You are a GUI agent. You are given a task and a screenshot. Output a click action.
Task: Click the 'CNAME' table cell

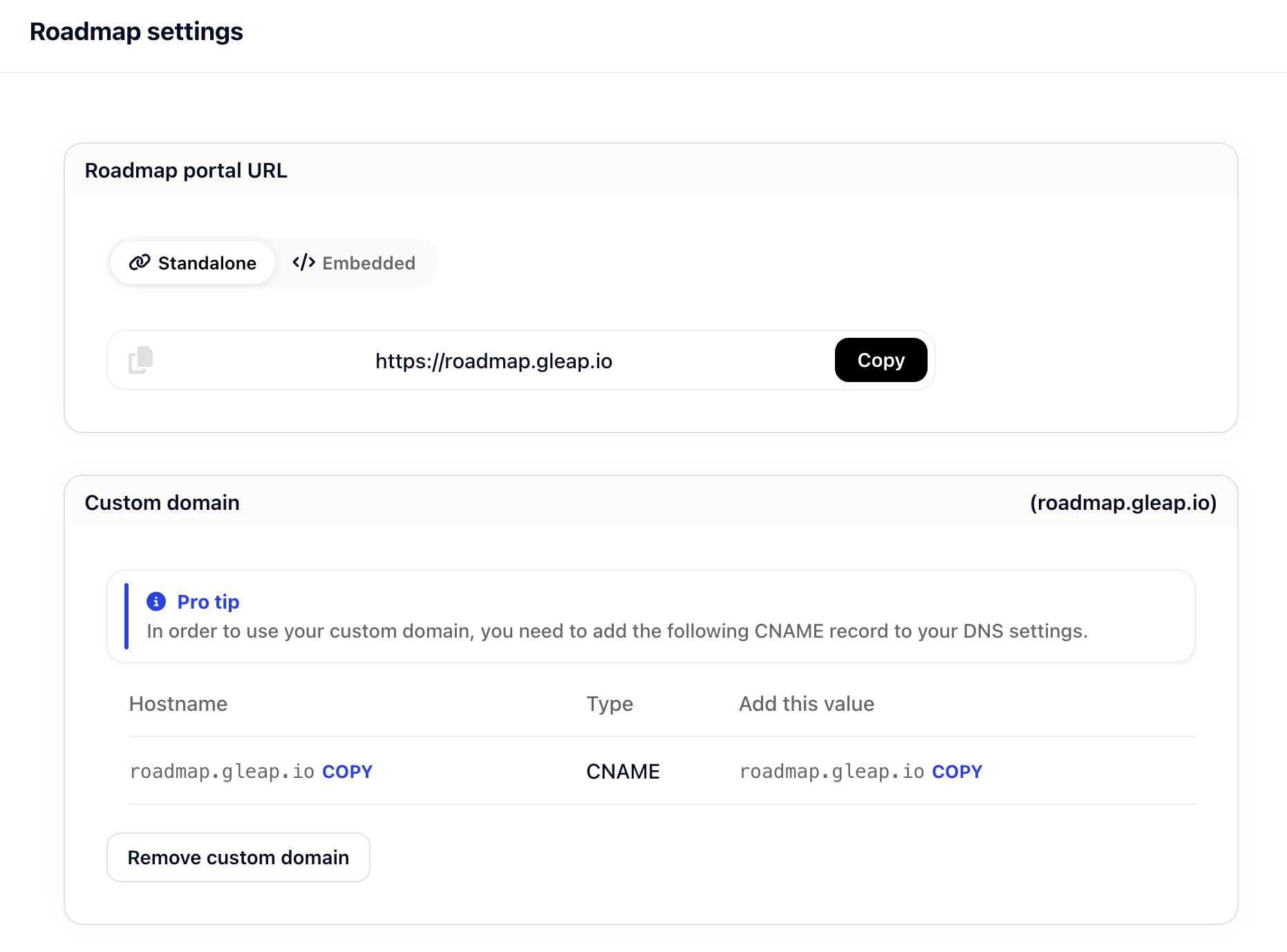[623, 772]
